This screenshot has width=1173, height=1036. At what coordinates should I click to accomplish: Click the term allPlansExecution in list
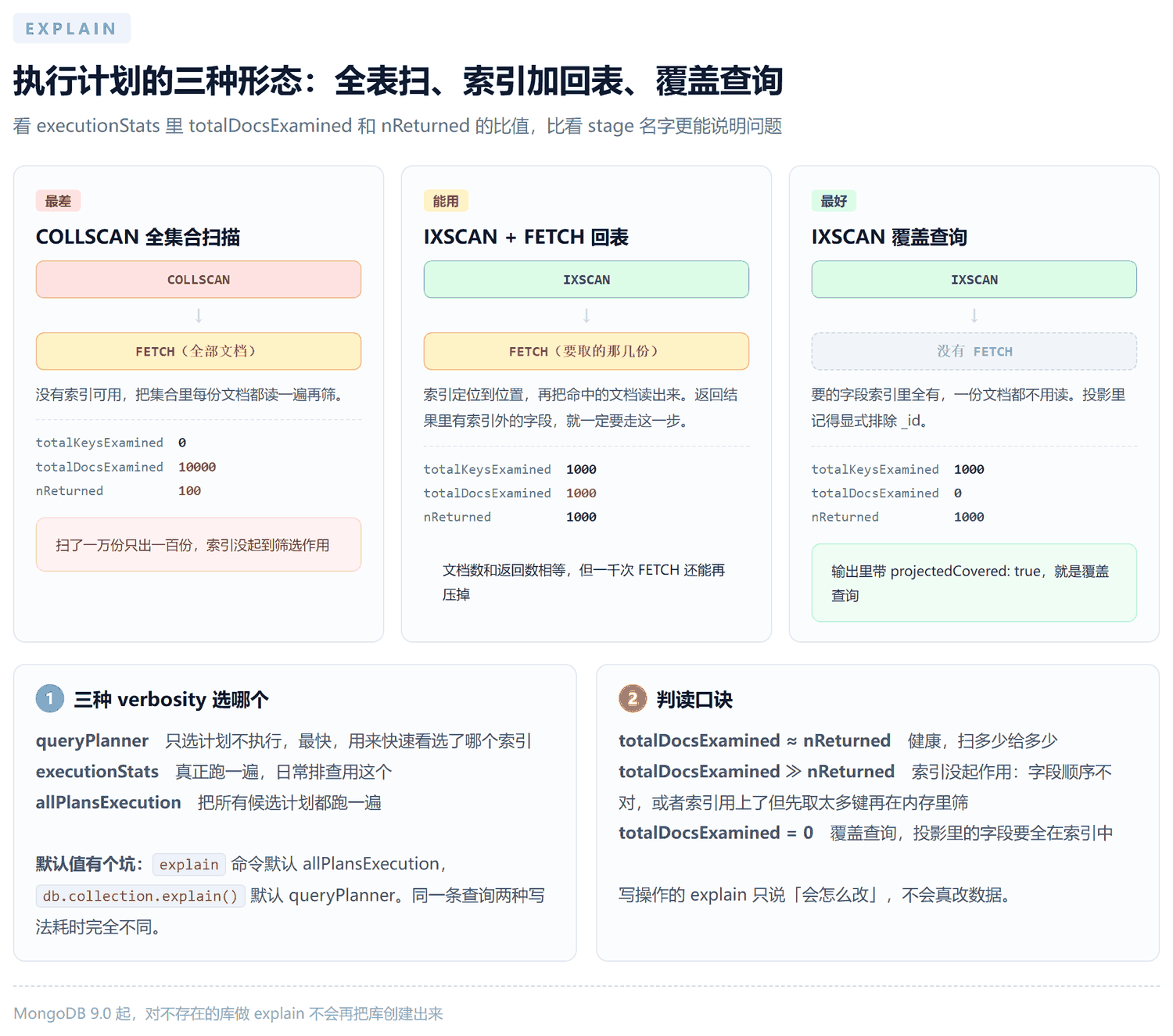coord(108,802)
